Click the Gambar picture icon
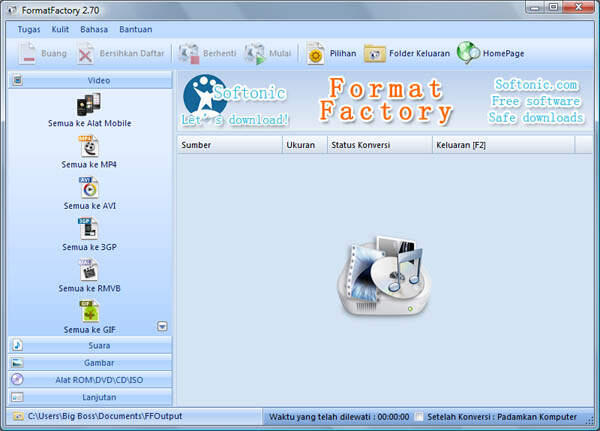Image resolution: width=600 pixels, height=431 pixels. pyautogui.click(x=18, y=363)
